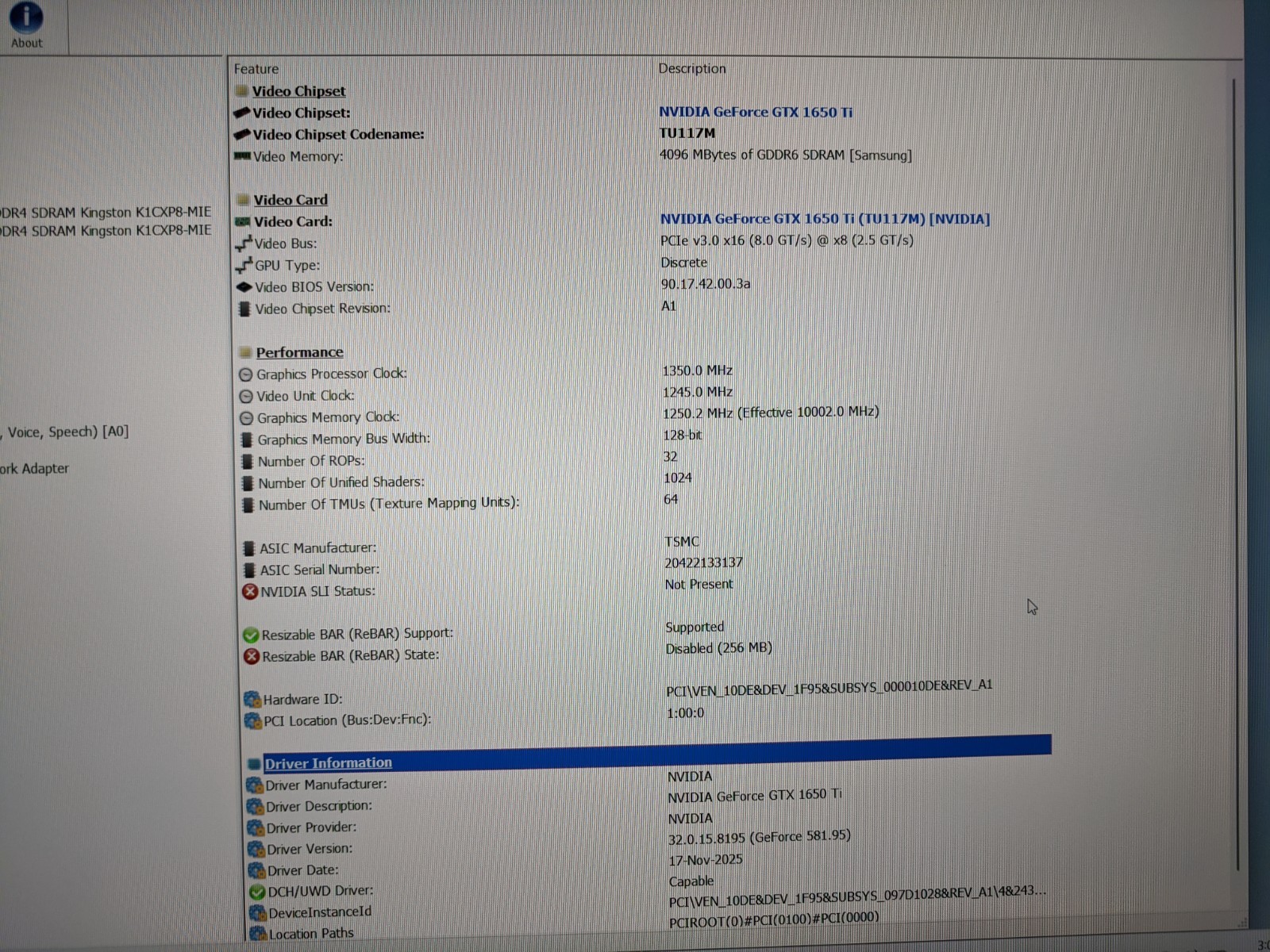Select the '1350.0 MHz' clock value
Image resolution: width=1270 pixels, height=952 pixels.
[x=698, y=370]
